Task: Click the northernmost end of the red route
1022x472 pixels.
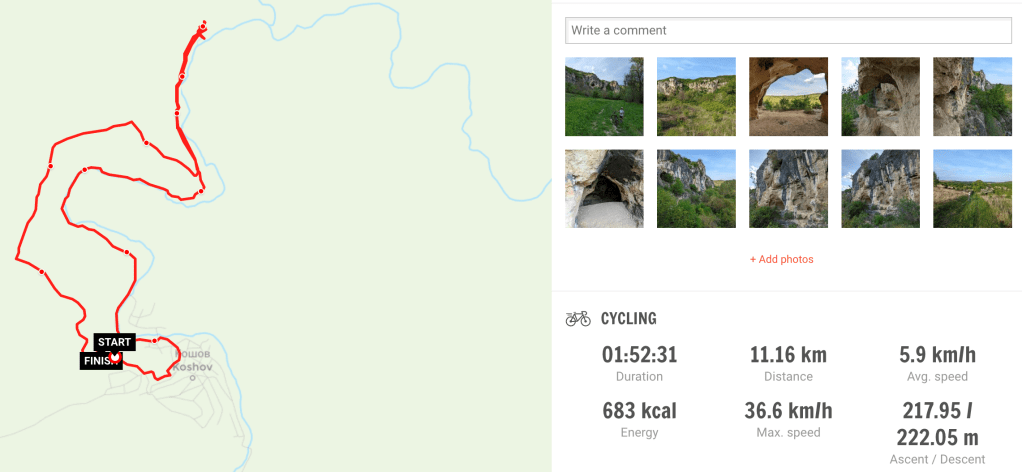Action: click(204, 22)
